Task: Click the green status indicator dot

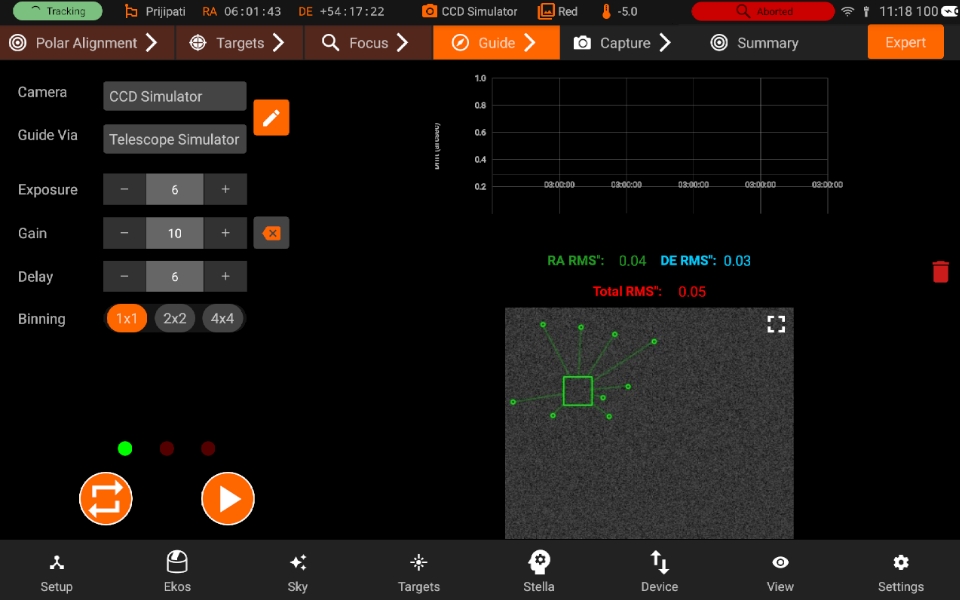Action: [125, 449]
